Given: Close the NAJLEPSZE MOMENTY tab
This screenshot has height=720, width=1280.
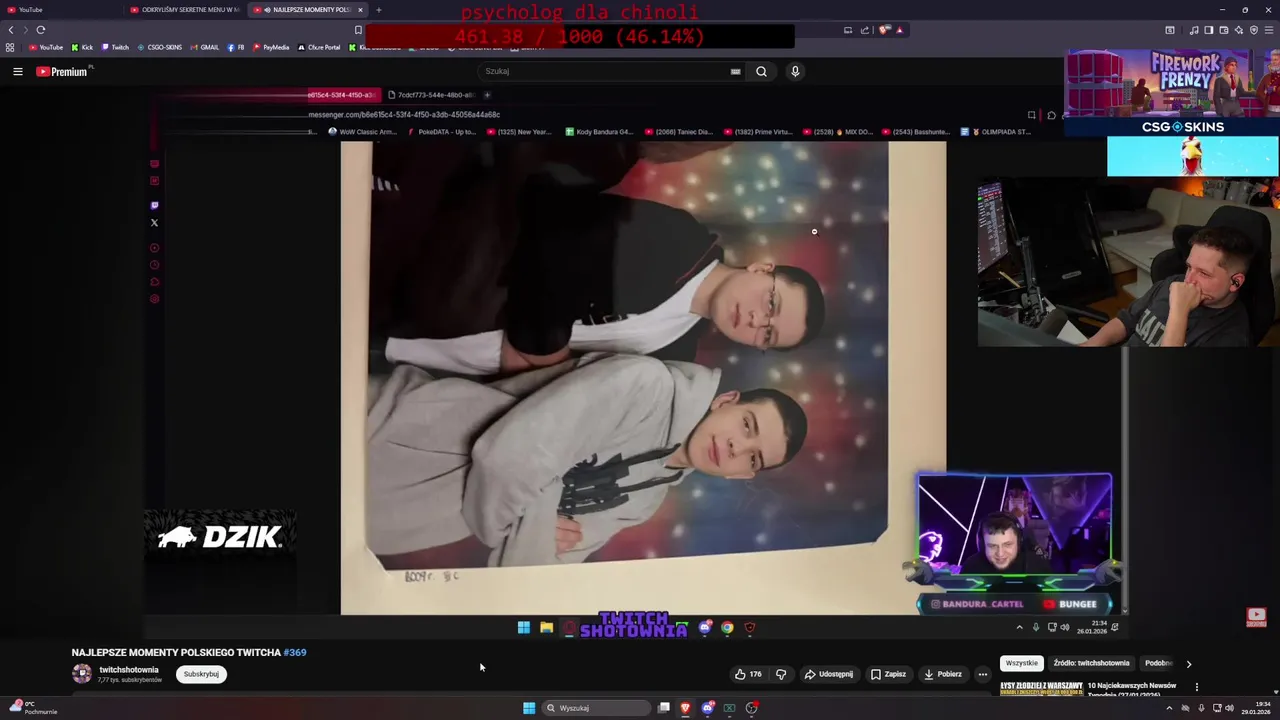Looking at the screenshot, I should (x=360, y=10).
